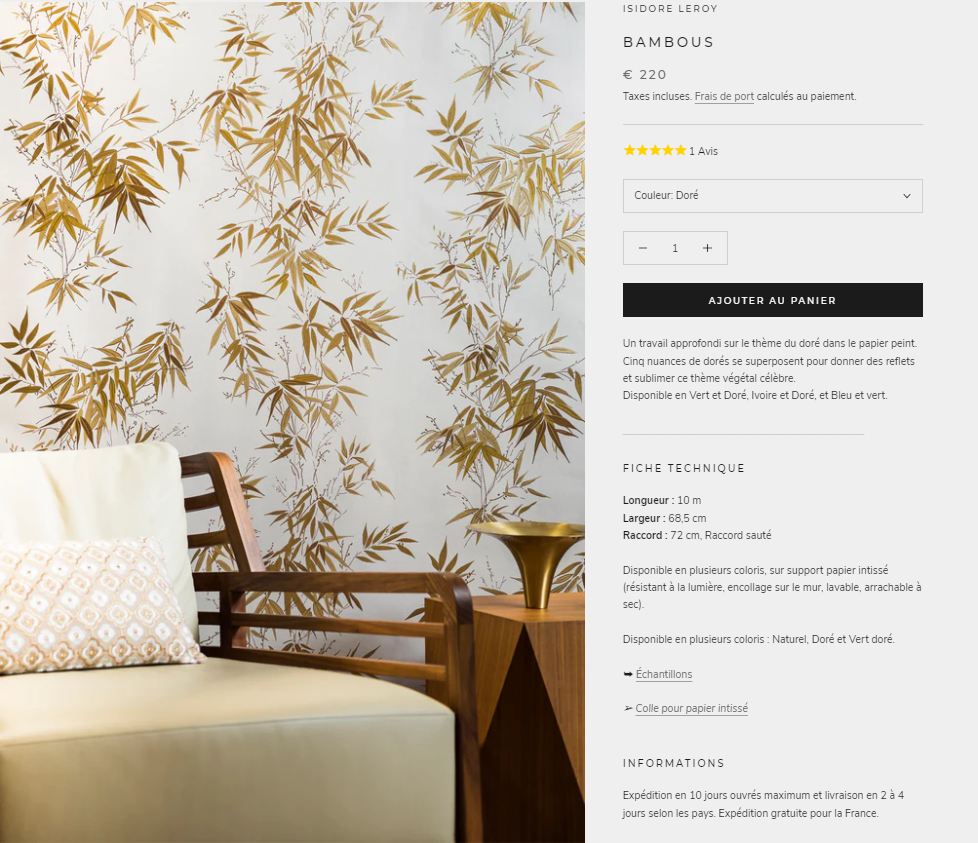Image resolution: width=978 pixels, height=843 pixels.
Task: Open the Échantillons link
Action: tap(664, 674)
